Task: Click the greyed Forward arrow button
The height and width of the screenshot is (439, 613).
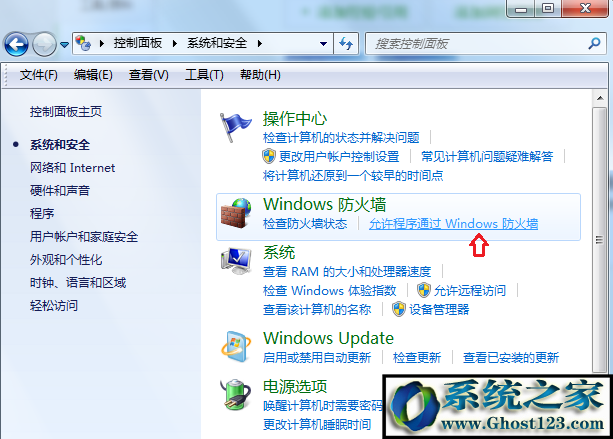Action: pyautogui.click(x=44, y=44)
